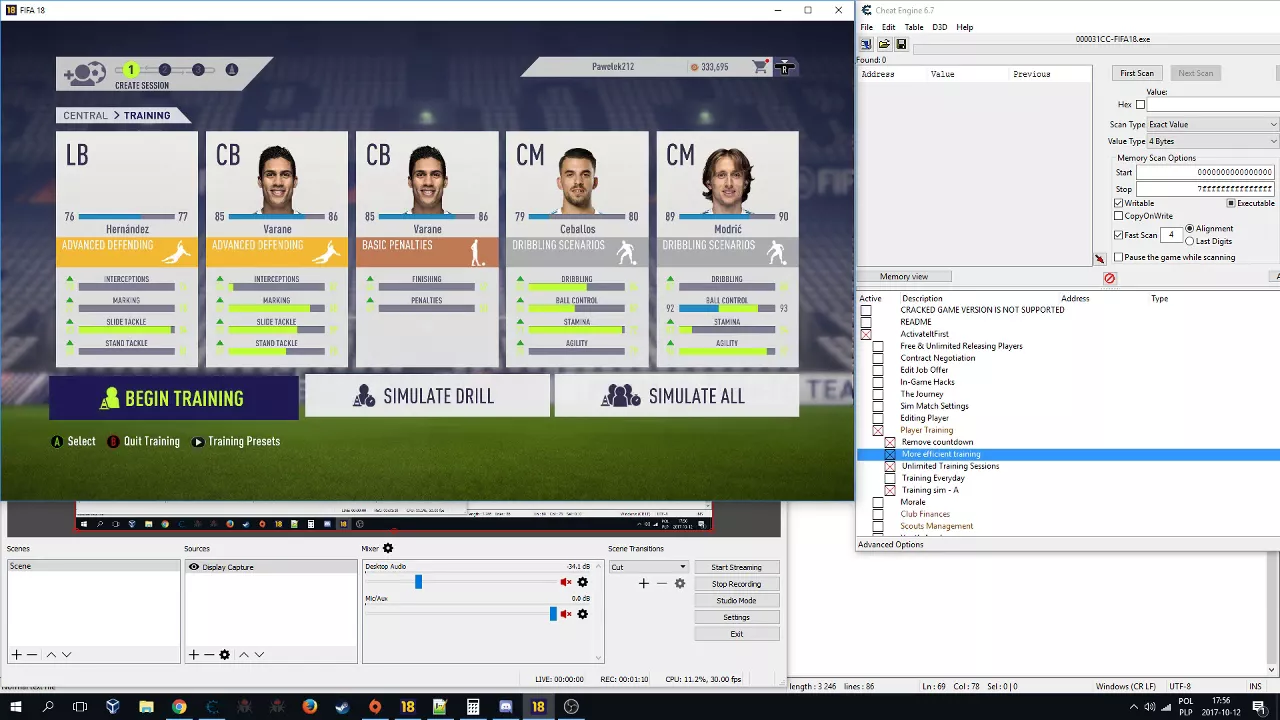Open Cheat Engine Table menu
Screen dimensions: 1280x720
(914, 27)
